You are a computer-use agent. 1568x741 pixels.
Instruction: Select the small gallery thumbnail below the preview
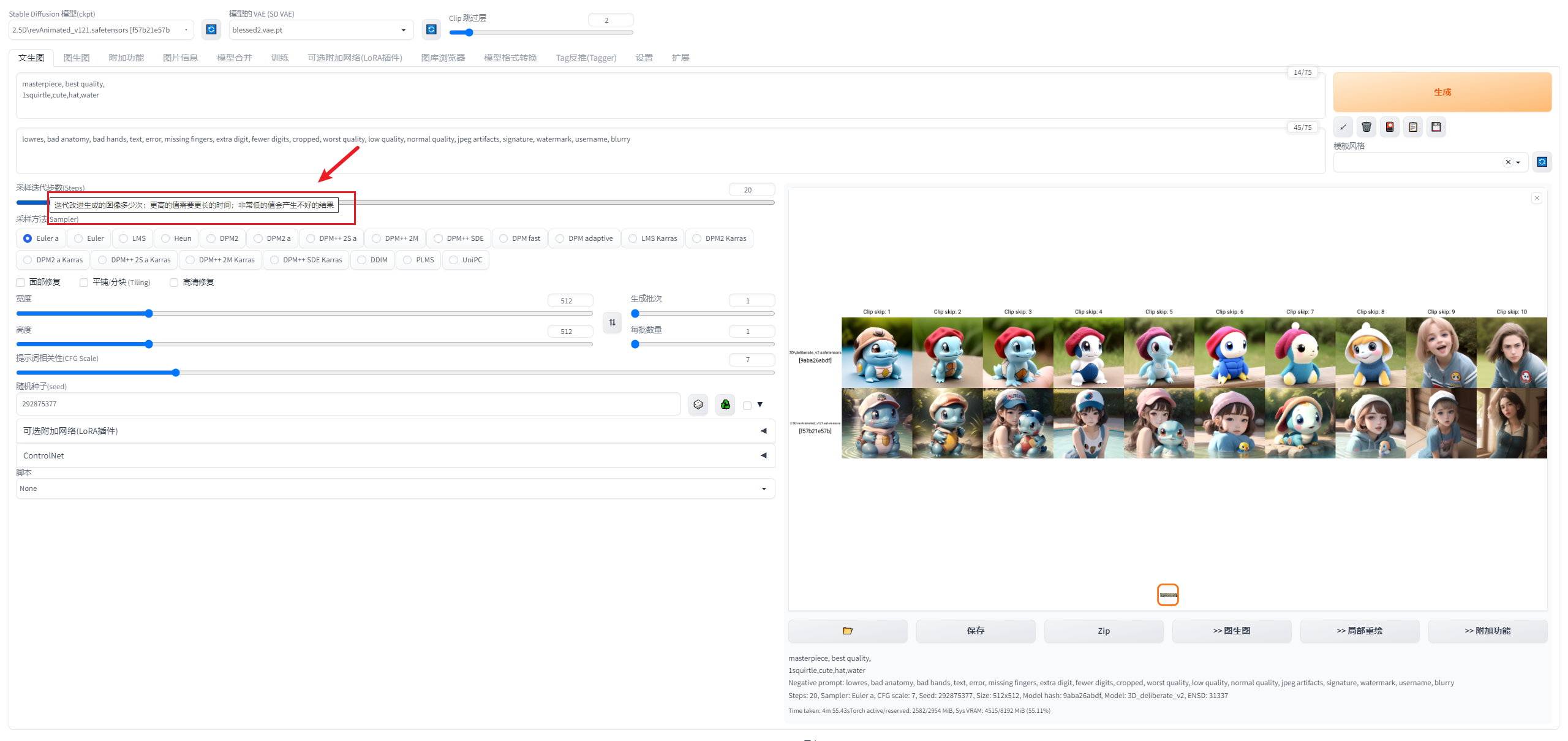pyautogui.click(x=1168, y=595)
